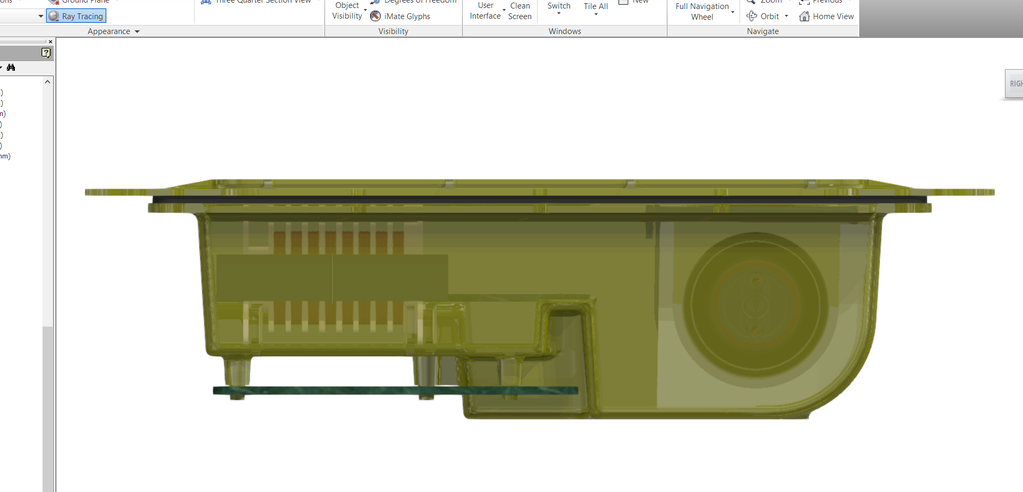Select the Orbit tool icon
The width and height of the screenshot is (1023, 492).
(752, 16)
